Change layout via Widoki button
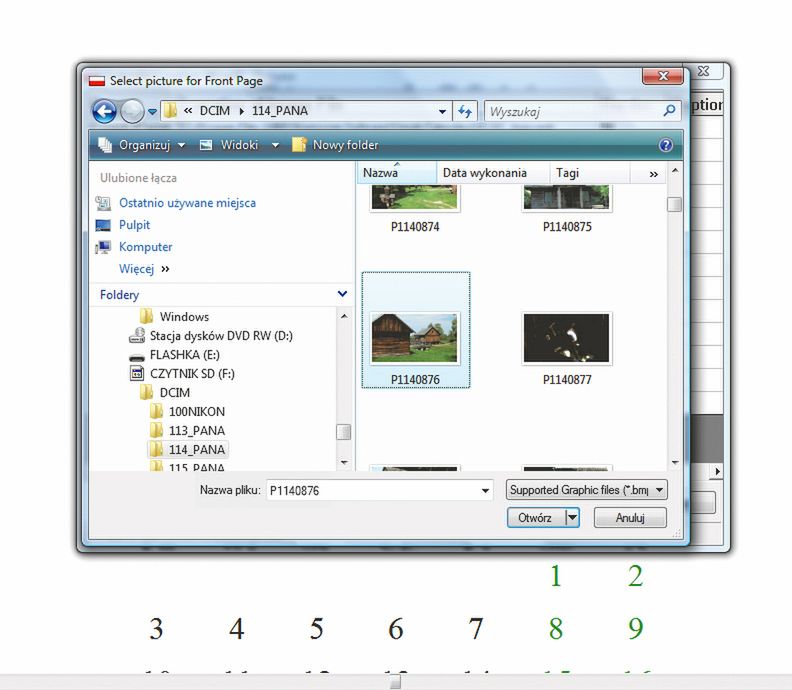Image resolution: width=792 pixels, height=690 pixels. 230,145
